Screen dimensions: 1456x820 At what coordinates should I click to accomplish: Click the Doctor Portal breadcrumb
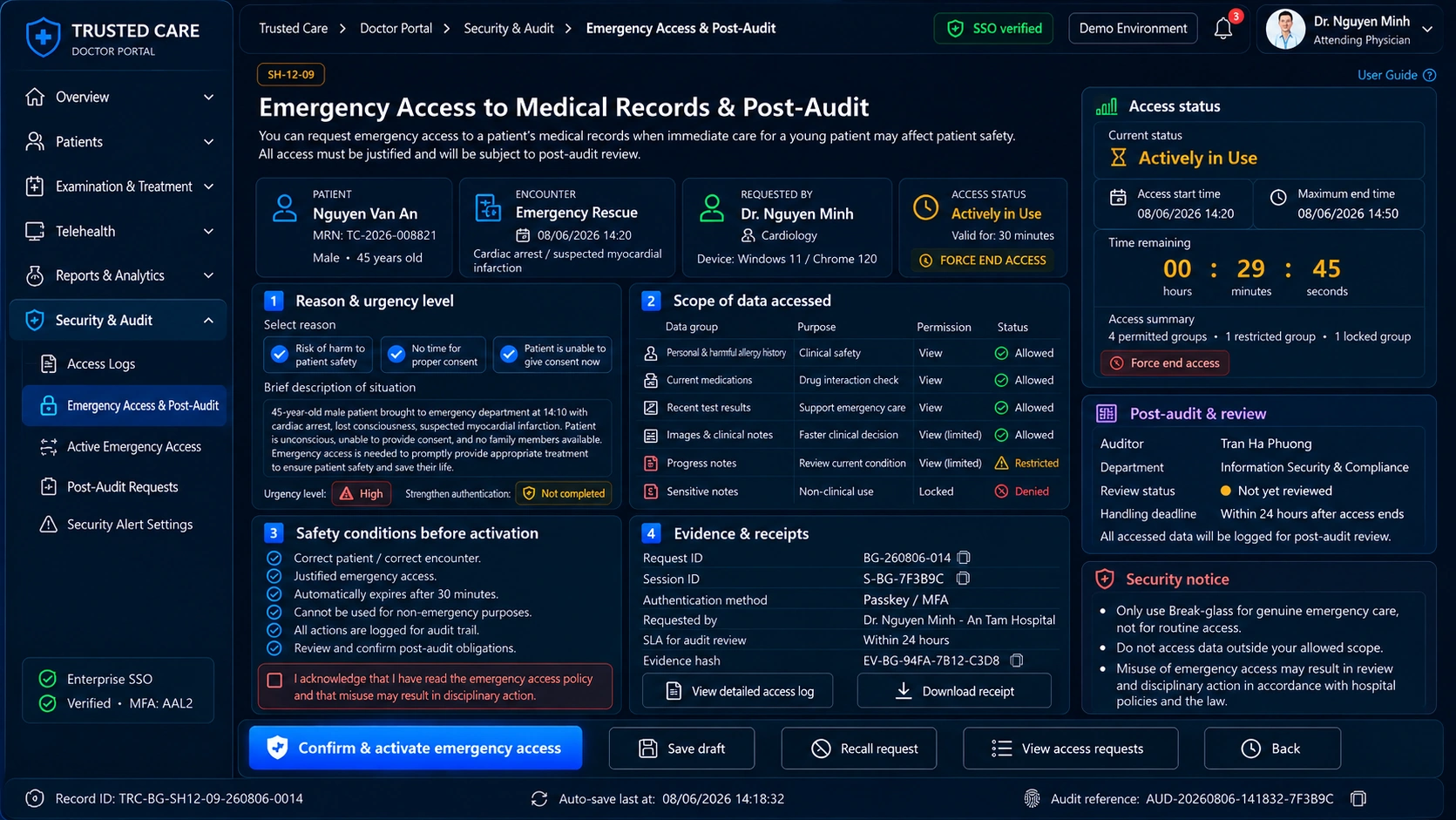click(396, 28)
